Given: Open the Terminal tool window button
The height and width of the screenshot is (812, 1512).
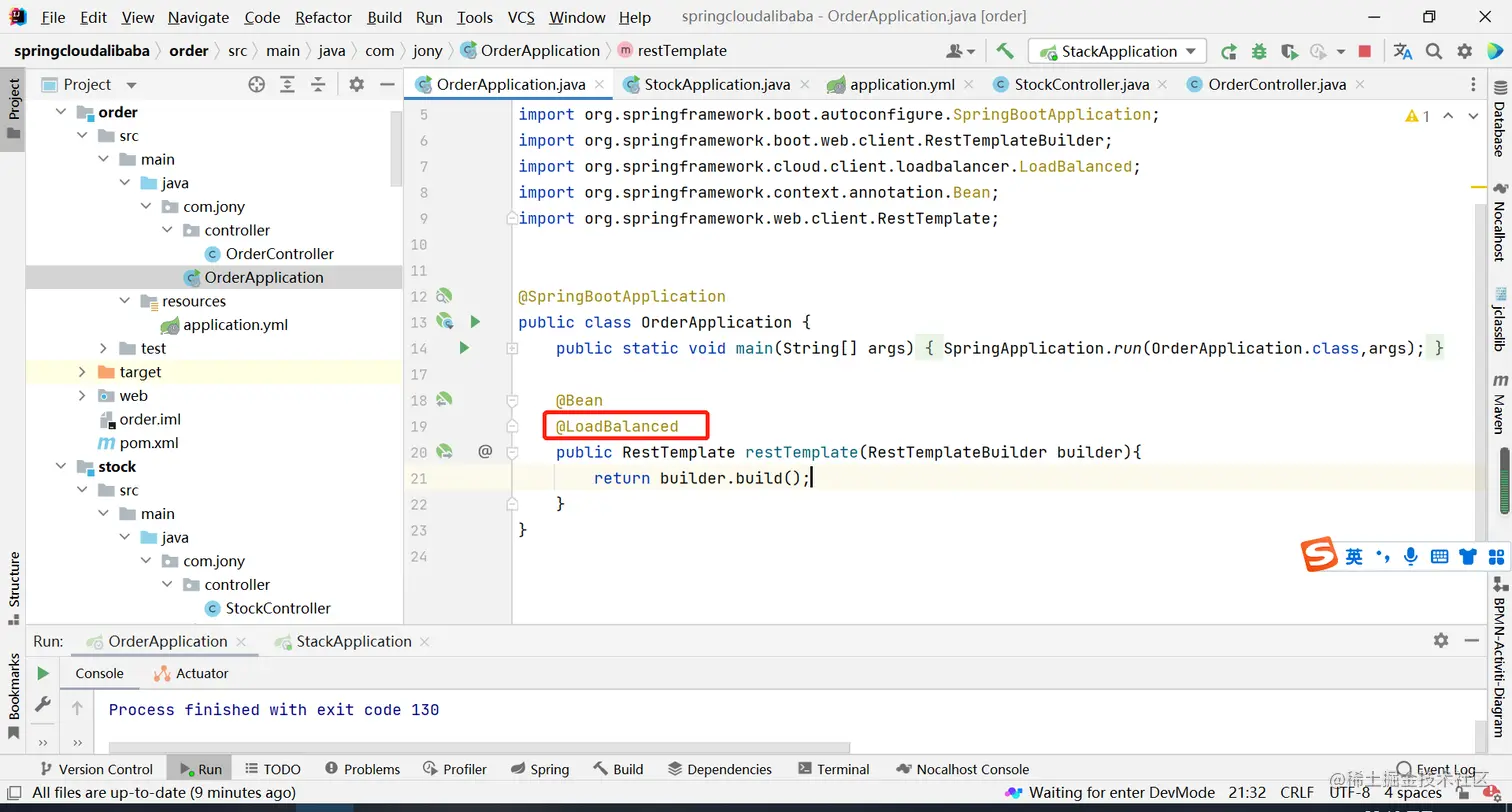Looking at the screenshot, I should pyautogui.click(x=834, y=769).
